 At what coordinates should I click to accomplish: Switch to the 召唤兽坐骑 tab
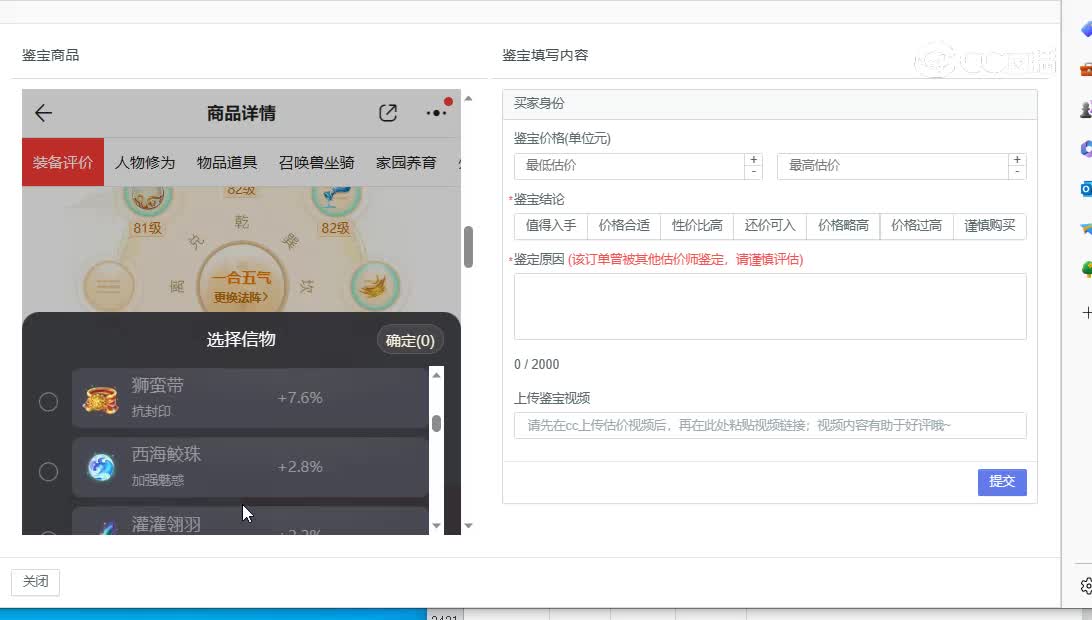[x=317, y=162]
